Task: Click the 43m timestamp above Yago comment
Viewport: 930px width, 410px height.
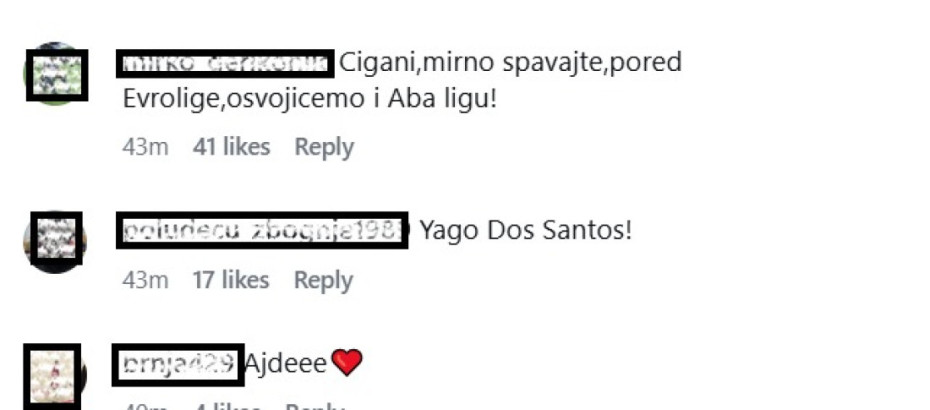Action: [145, 147]
